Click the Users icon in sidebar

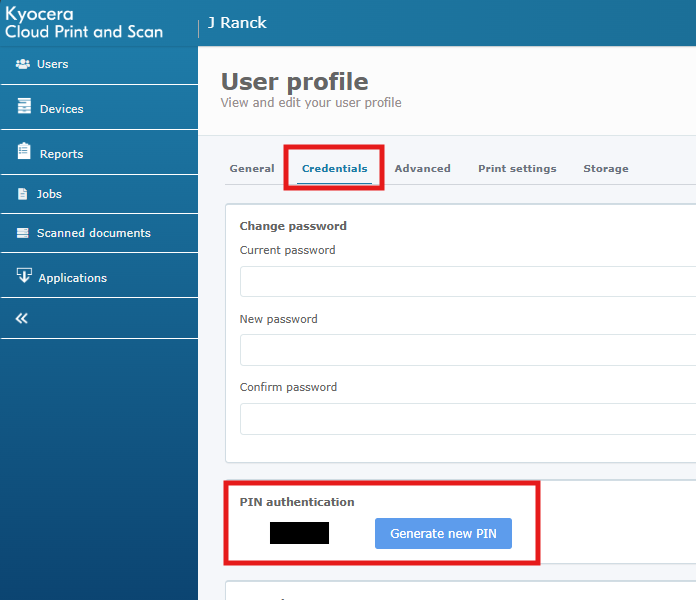point(23,64)
